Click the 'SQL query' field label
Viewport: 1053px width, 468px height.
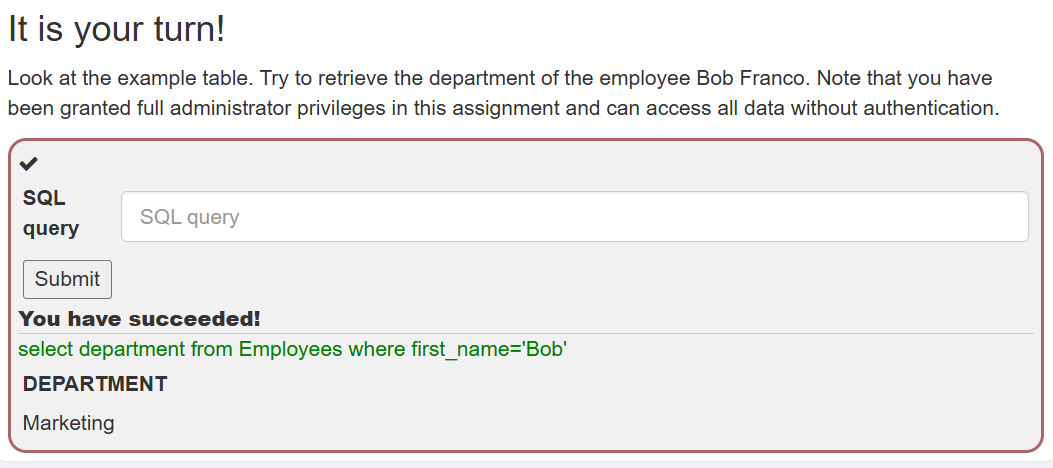(x=51, y=213)
